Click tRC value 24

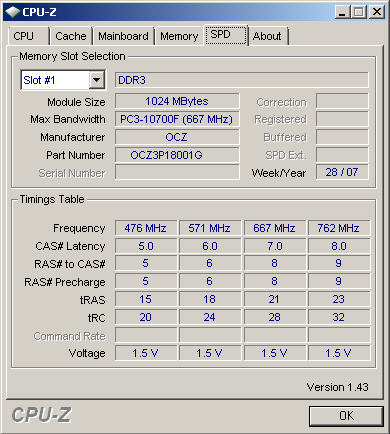coord(210,317)
